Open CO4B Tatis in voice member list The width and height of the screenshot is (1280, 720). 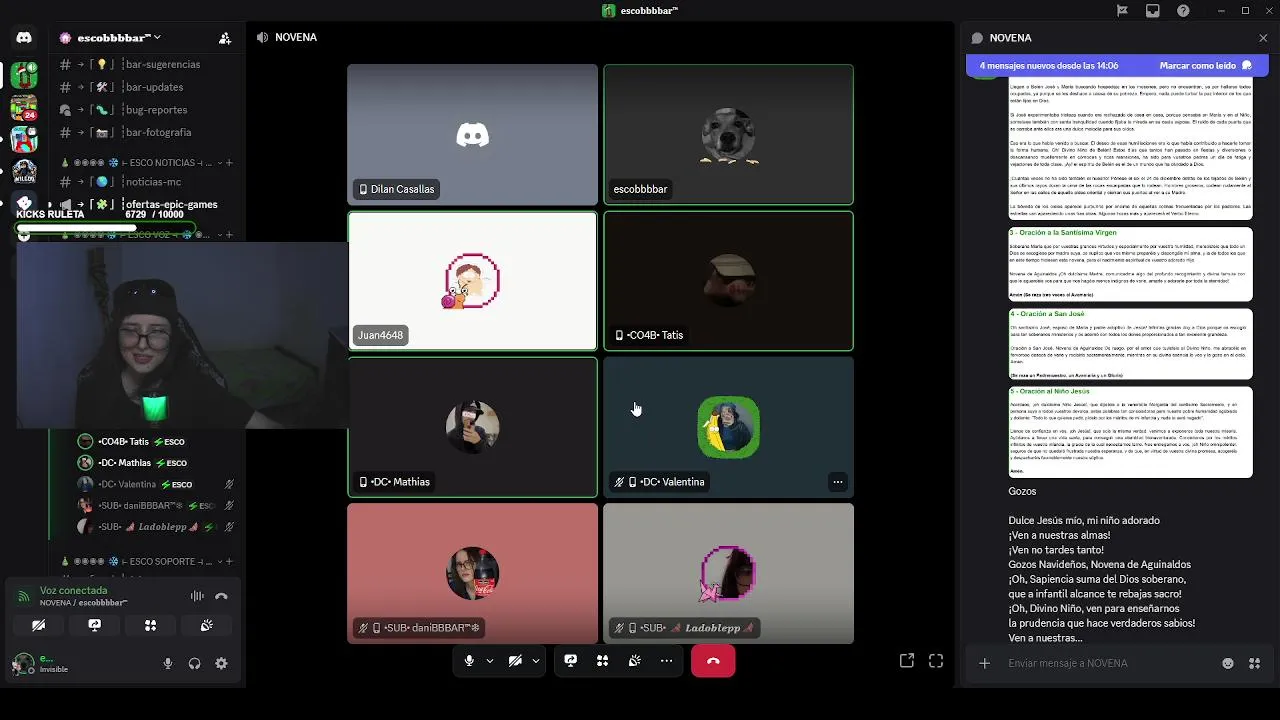point(155,441)
